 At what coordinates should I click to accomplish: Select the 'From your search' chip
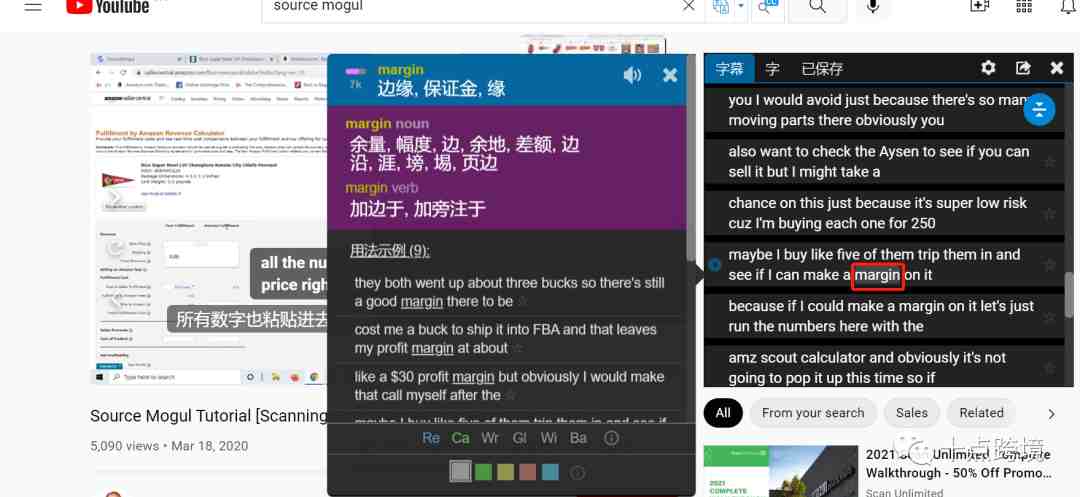tap(813, 413)
